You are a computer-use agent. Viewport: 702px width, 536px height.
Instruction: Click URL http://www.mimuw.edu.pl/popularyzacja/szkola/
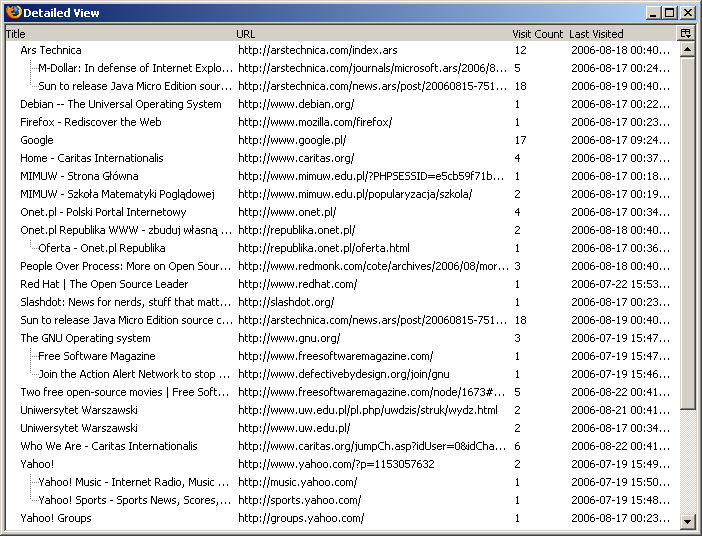click(355, 194)
